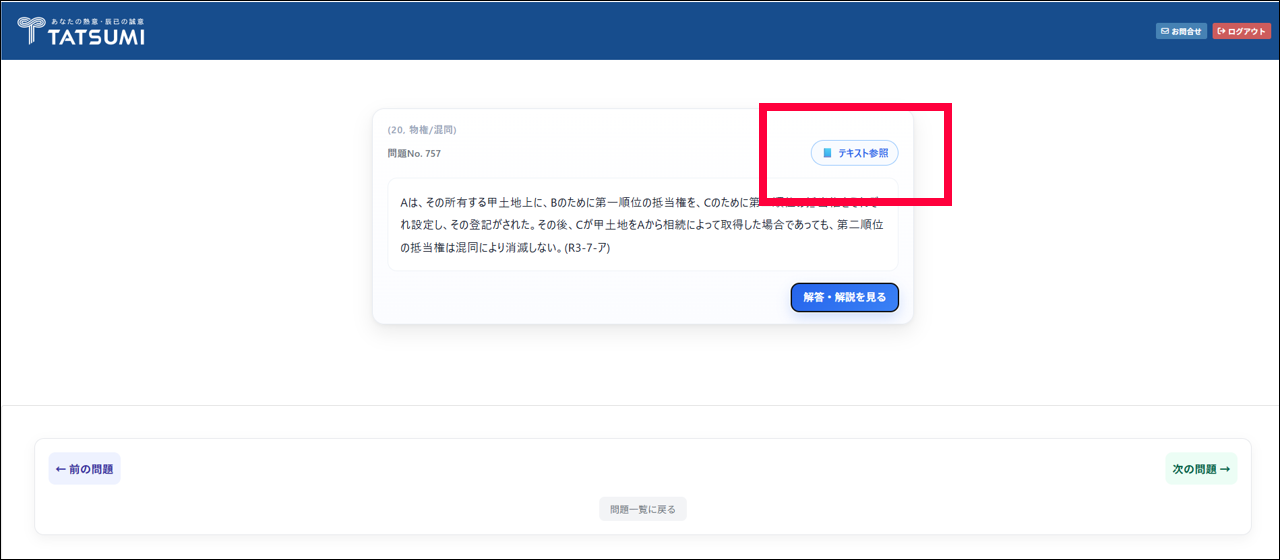Click the TATSUMI logo emblem
The height and width of the screenshot is (560, 1280).
31,30
